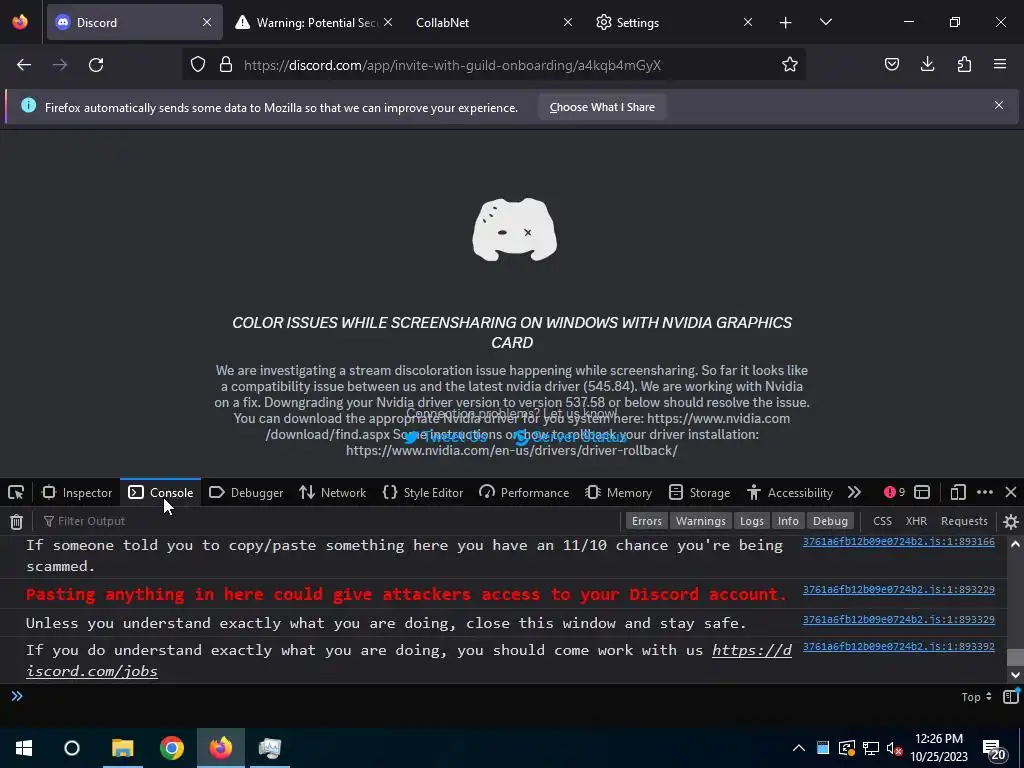This screenshot has height=768, width=1024.
Task: Show site security padlock info
Action: point(226,65)
